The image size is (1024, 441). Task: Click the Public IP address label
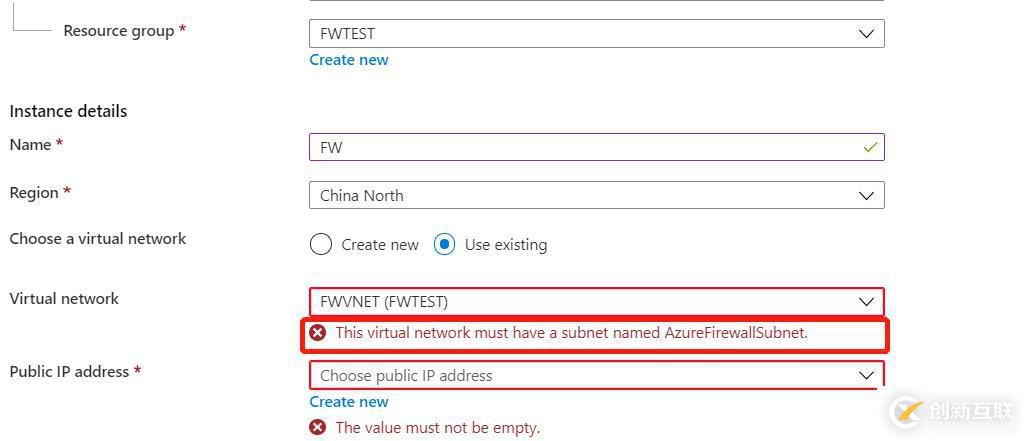point(69,372)
